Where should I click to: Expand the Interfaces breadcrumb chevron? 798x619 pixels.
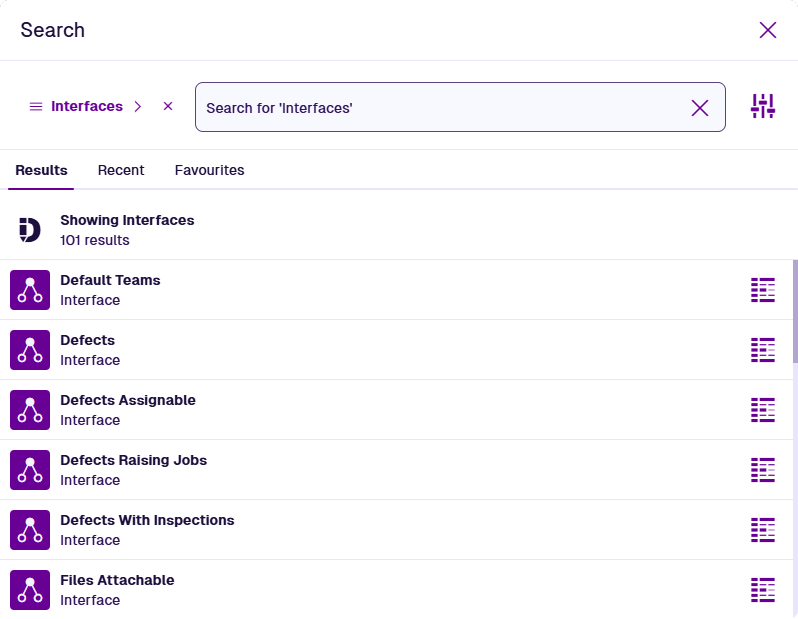pyautogui.click(x=138, y=106)
